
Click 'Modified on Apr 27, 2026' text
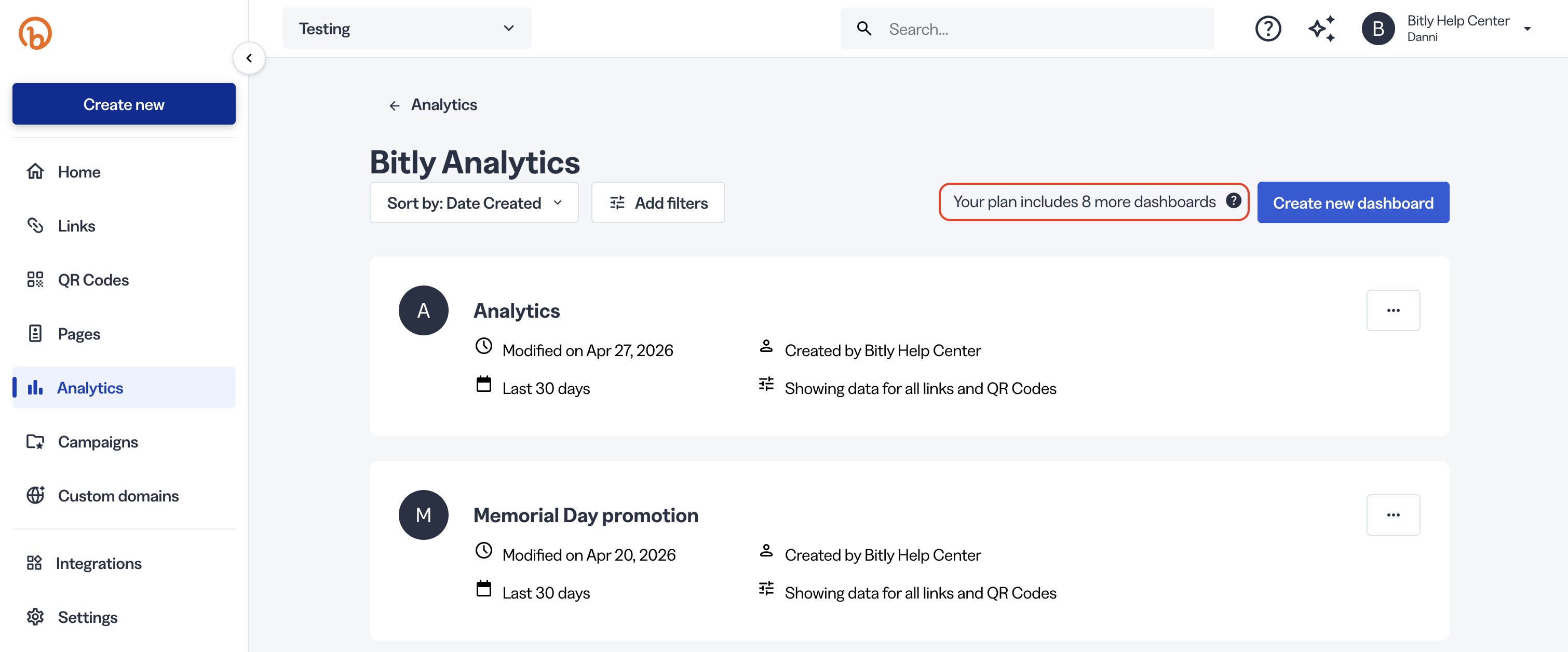click(x=587, y=350)
